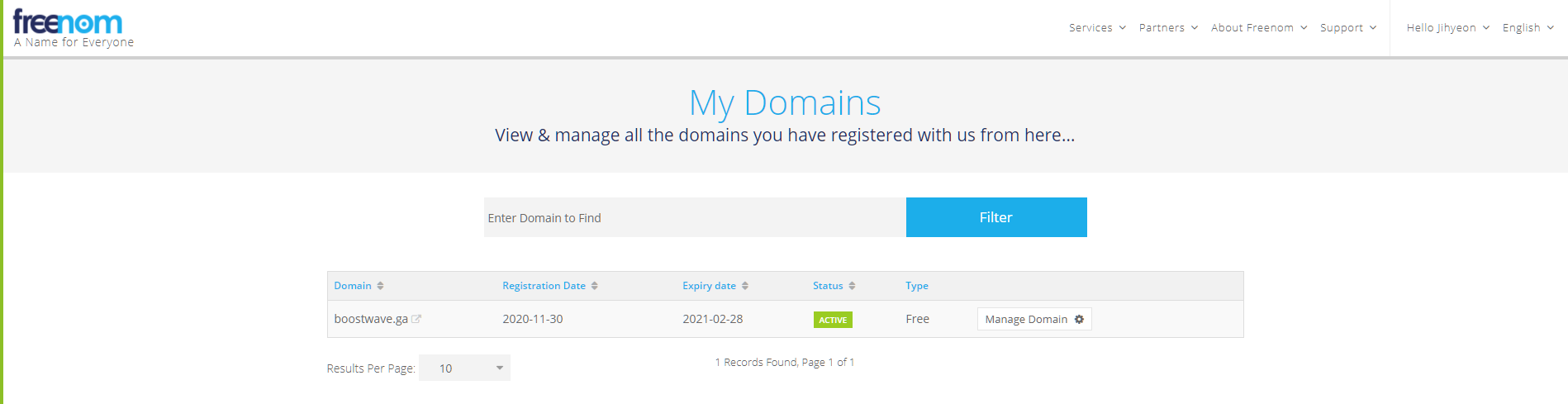Click the Expiry date column header
The height and width of the screenshot is (404, 1568).
709,286
